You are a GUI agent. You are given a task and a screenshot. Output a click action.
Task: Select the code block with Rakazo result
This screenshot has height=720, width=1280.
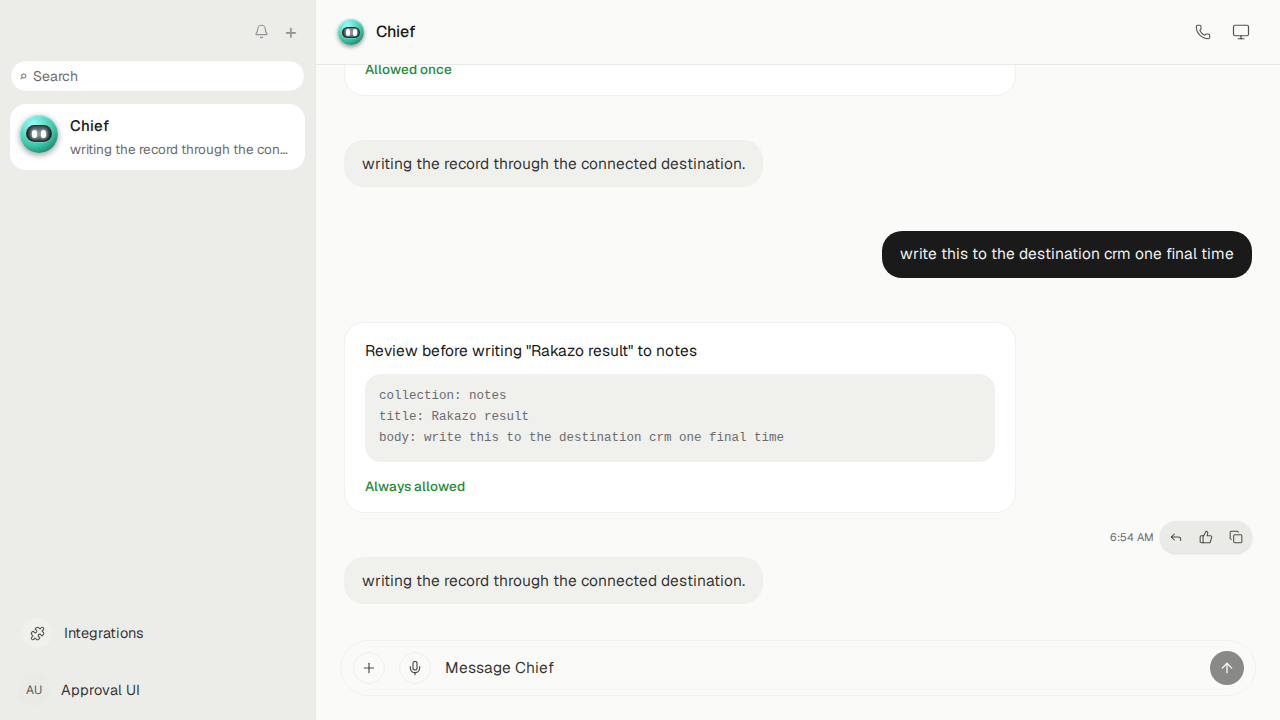click(x=680, y=418)
